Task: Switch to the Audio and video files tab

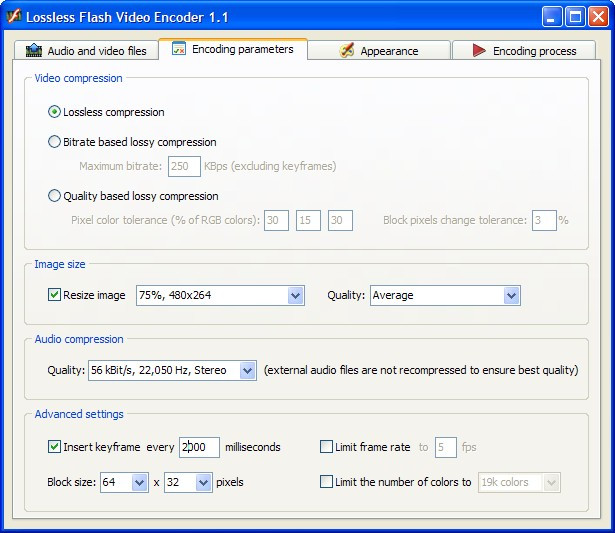Action: pyautogui.click(x=86, y=51)
